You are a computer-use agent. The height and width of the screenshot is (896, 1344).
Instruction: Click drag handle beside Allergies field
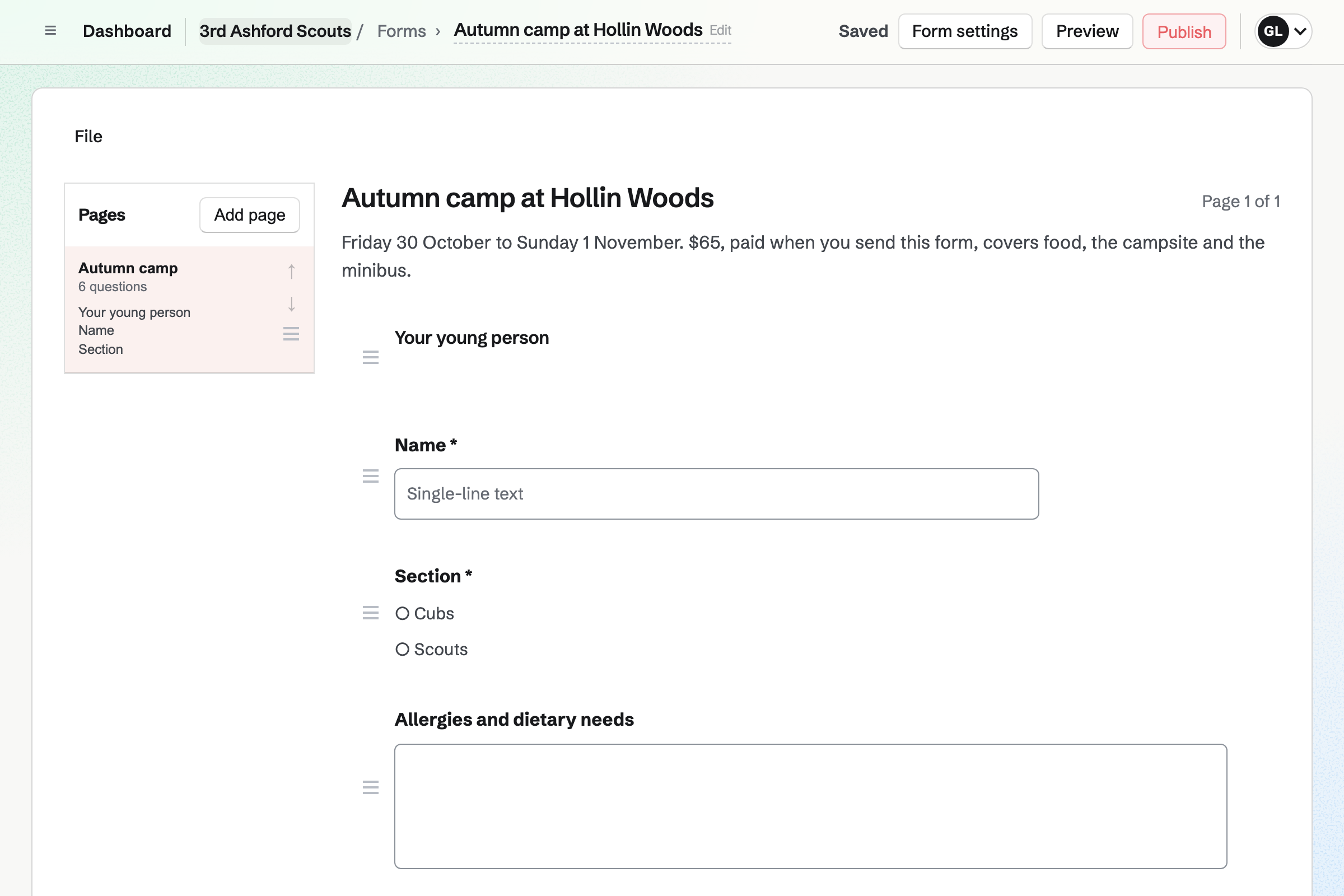tap(371, 787)
